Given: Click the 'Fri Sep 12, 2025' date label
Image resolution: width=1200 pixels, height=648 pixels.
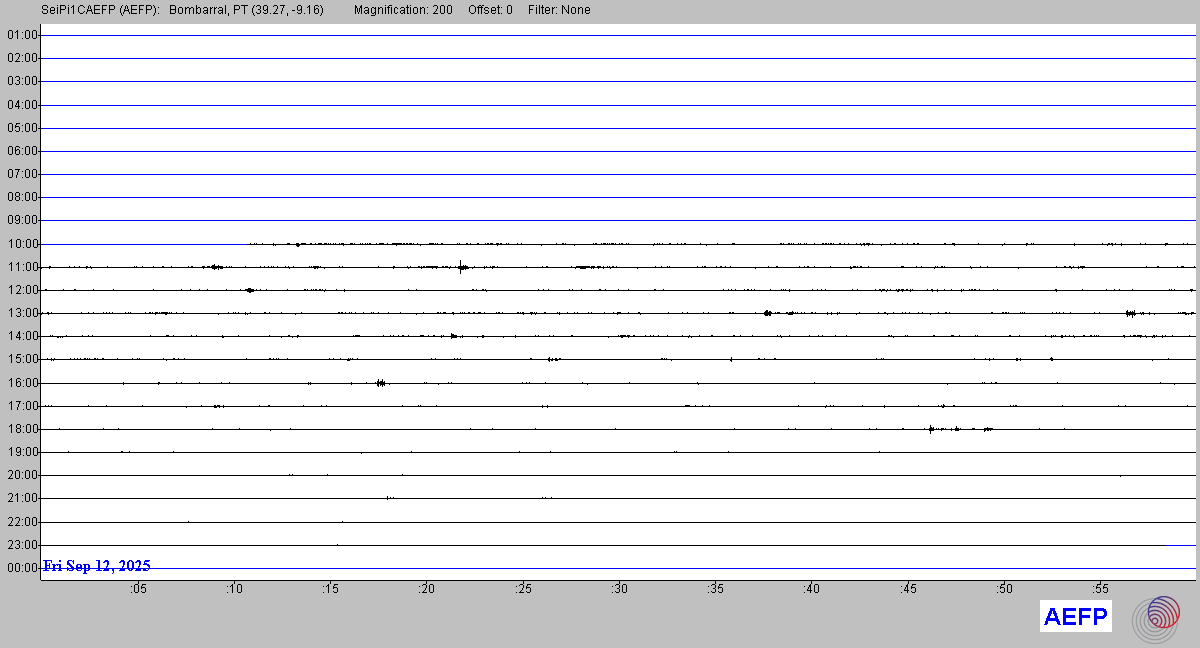Looking at the screenshot, I should (x=97, y=566).
